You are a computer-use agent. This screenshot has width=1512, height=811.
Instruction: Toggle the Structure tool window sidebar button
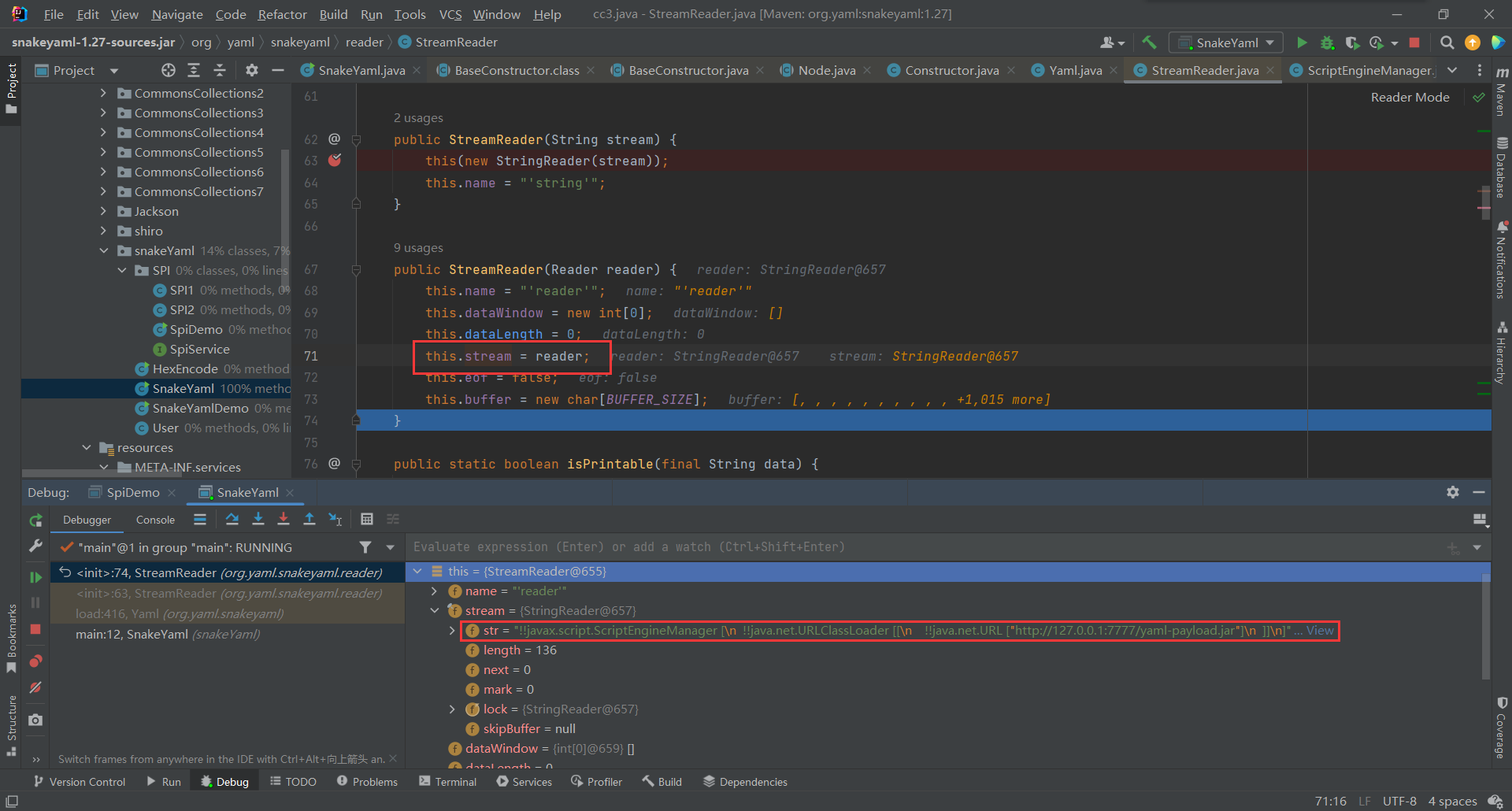click(11, 726)
